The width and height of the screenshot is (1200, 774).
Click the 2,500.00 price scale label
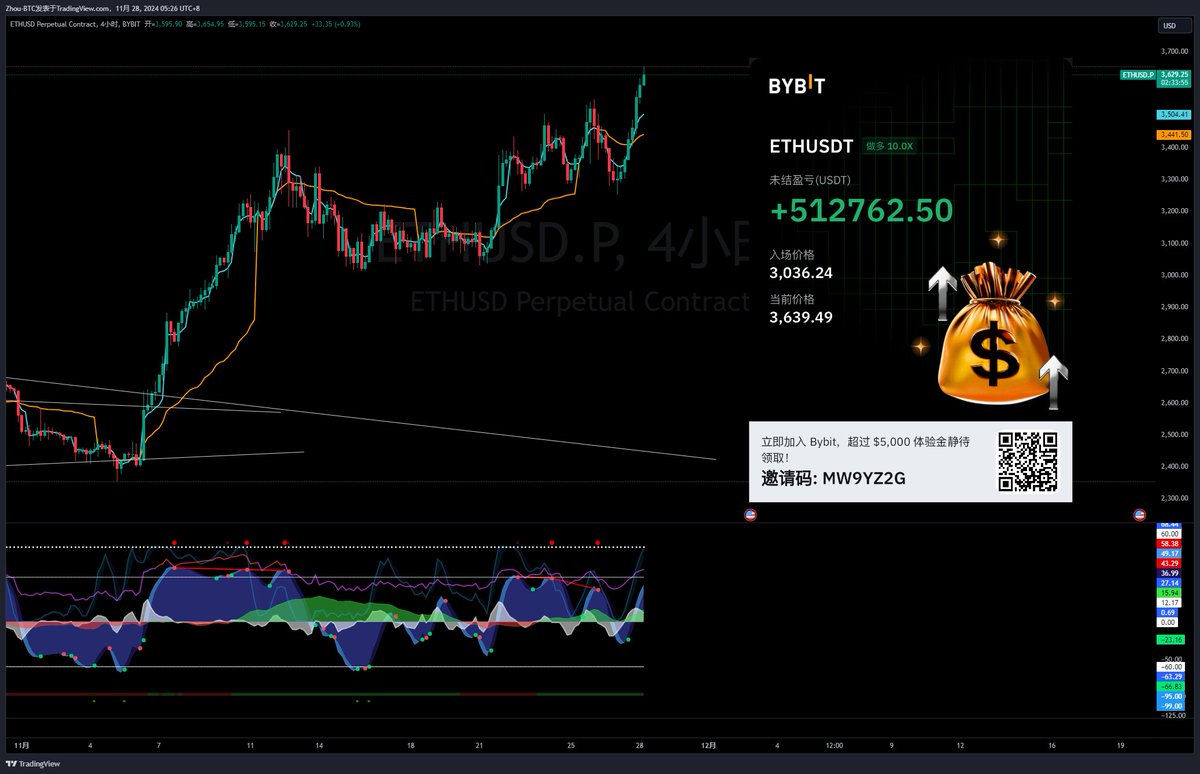pos(1174,435)
